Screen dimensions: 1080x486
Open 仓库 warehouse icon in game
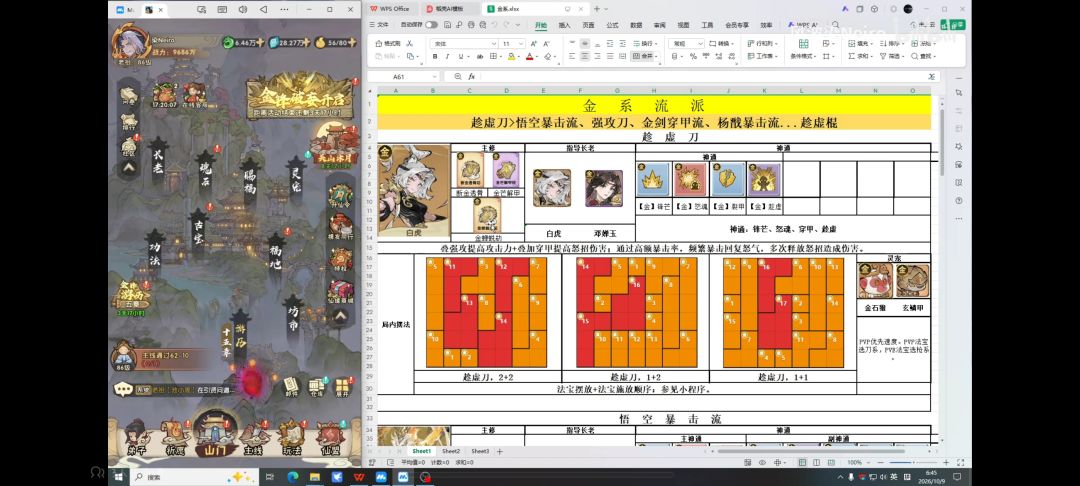(x=316, y=387)
